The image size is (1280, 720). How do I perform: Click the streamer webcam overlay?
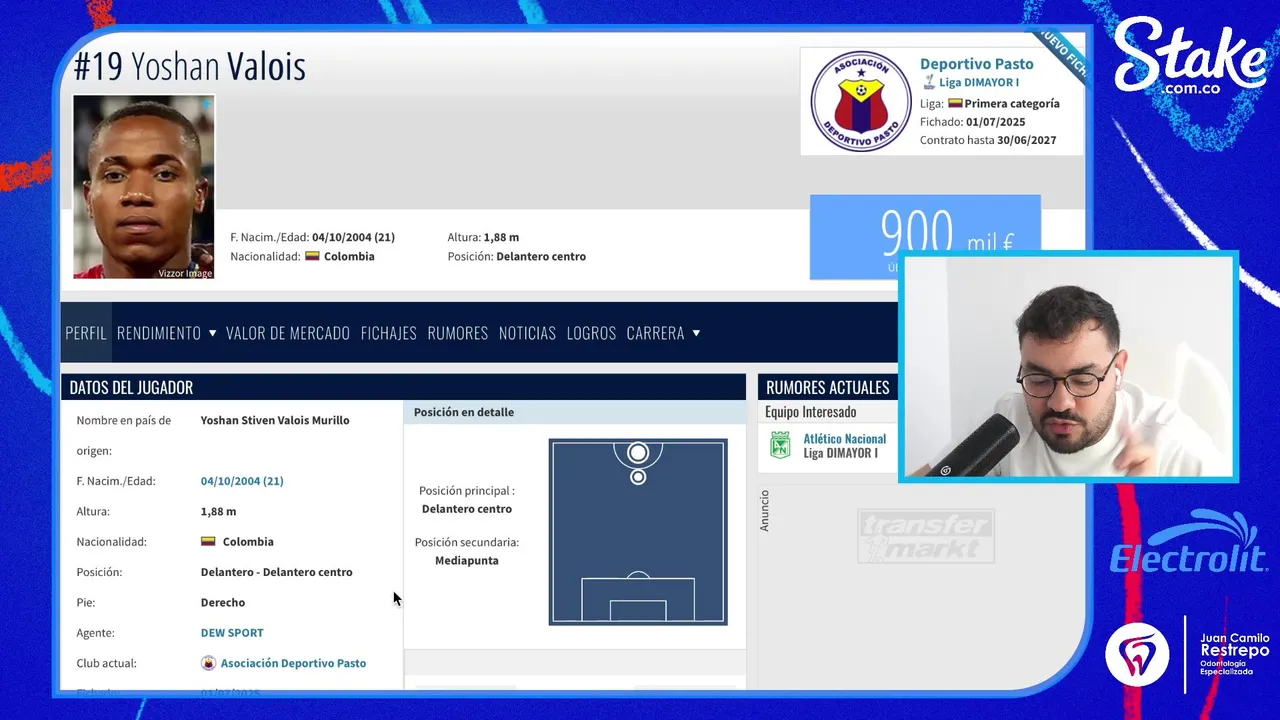click(1068, 367)
